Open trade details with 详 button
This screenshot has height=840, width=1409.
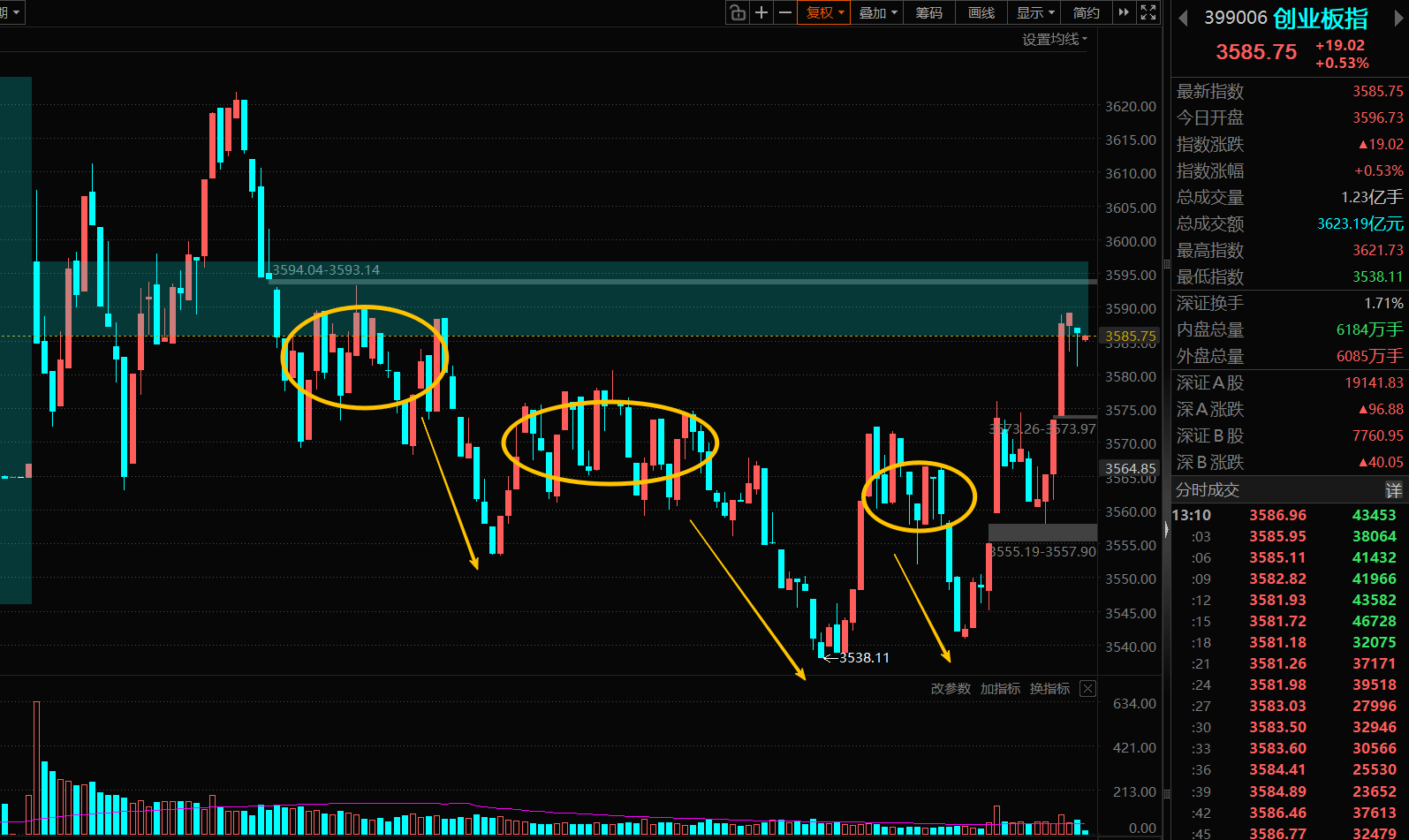coord(1393,490)
